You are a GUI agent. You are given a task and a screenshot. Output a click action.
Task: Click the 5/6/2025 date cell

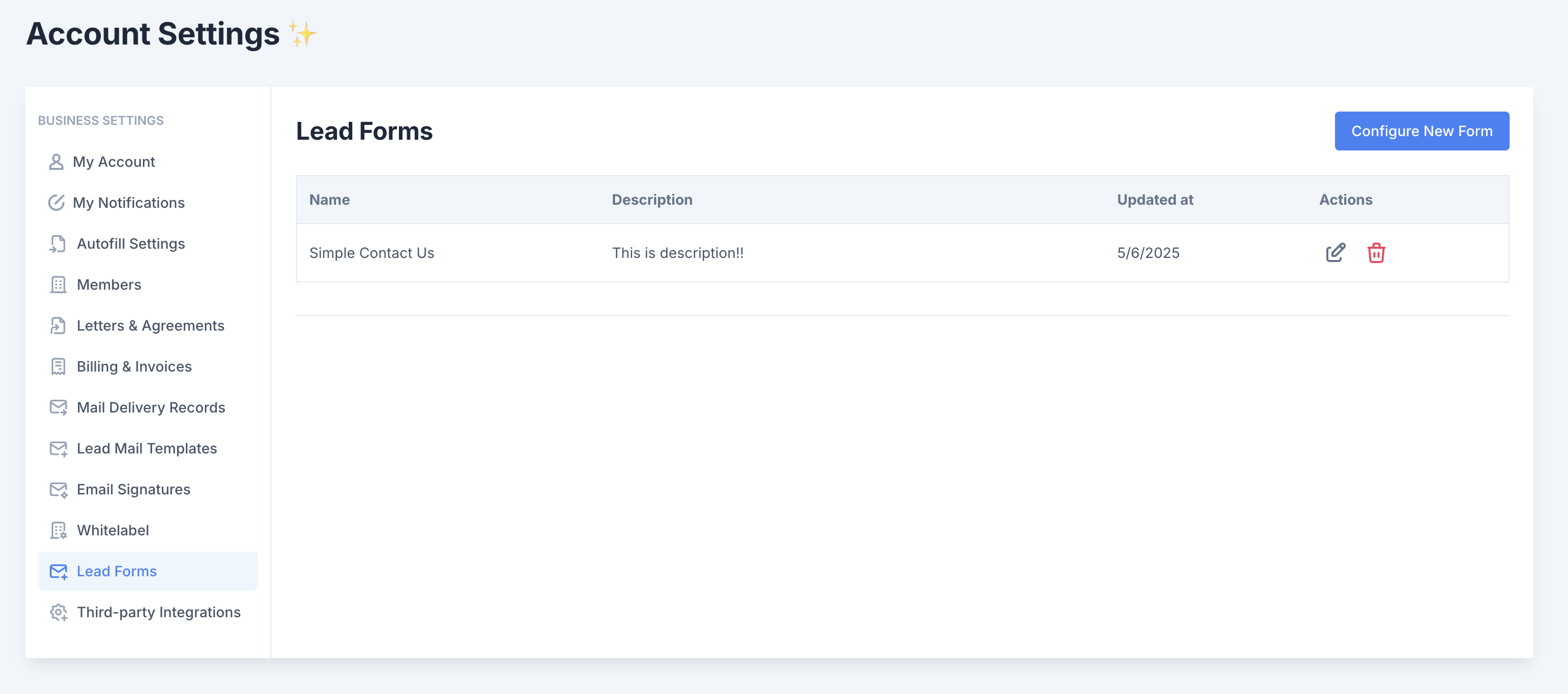1148,252
